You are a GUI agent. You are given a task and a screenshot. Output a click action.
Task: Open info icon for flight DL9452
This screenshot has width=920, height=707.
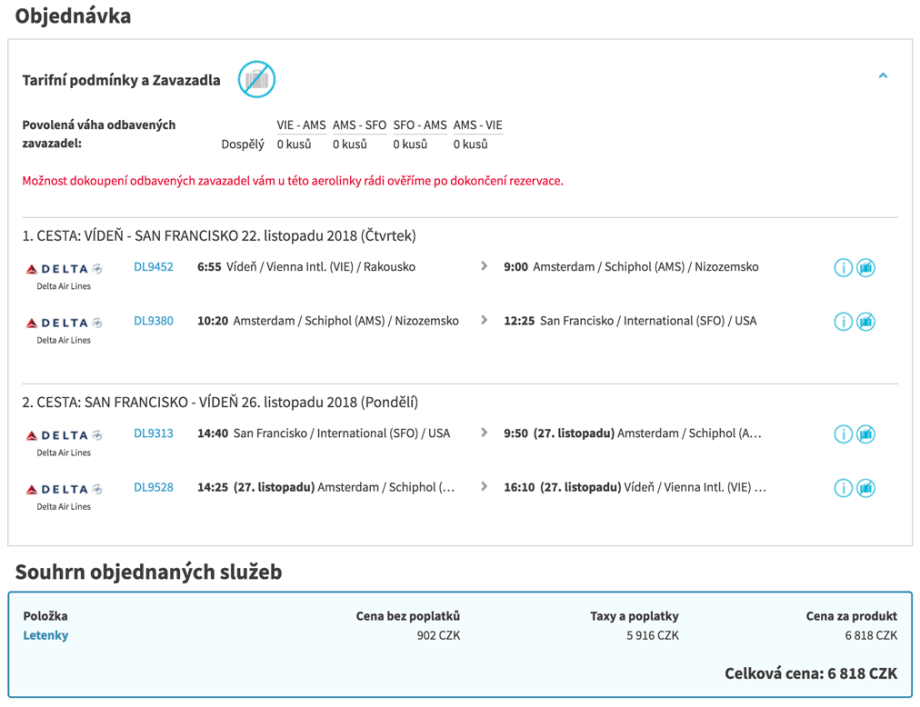point(843,268)
